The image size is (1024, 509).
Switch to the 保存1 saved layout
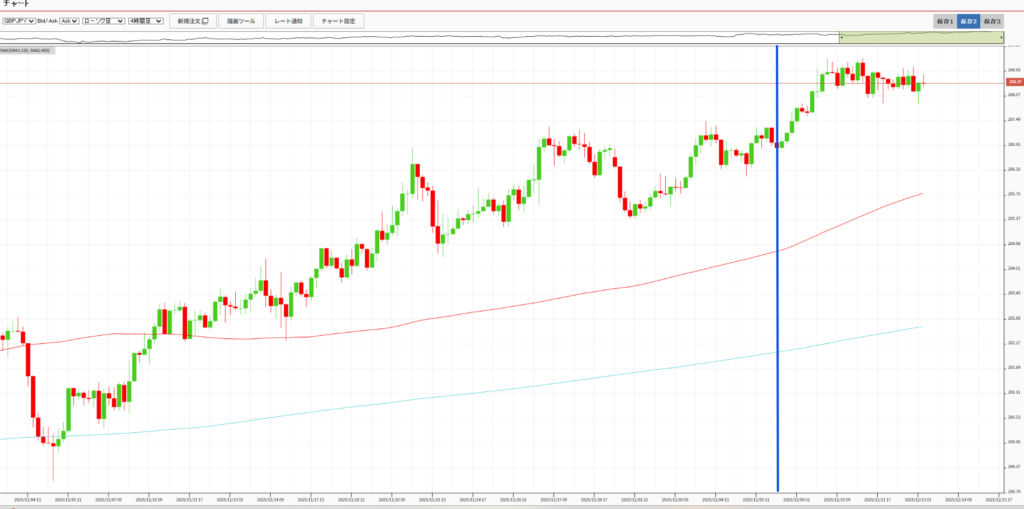point(944,21)
